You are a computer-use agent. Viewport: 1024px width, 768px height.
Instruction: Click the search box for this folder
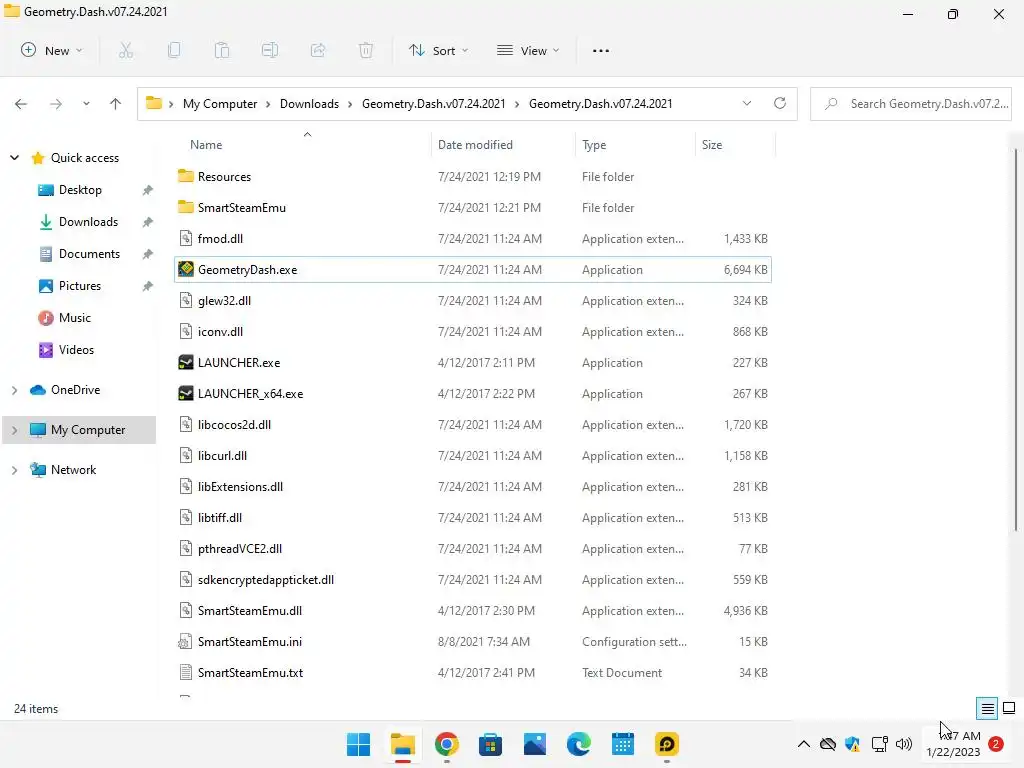tap(910, 104)
